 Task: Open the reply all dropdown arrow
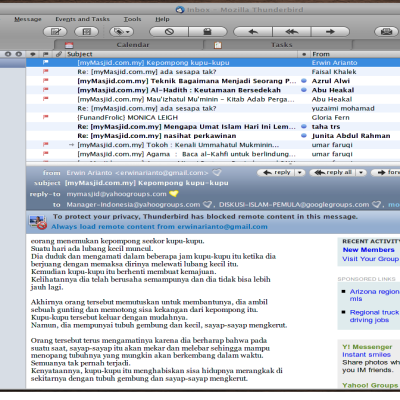(361, 172)
